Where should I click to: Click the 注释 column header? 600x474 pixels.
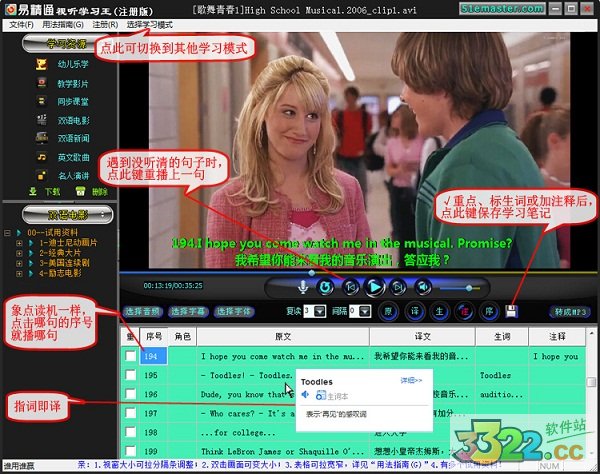point(557,337)
